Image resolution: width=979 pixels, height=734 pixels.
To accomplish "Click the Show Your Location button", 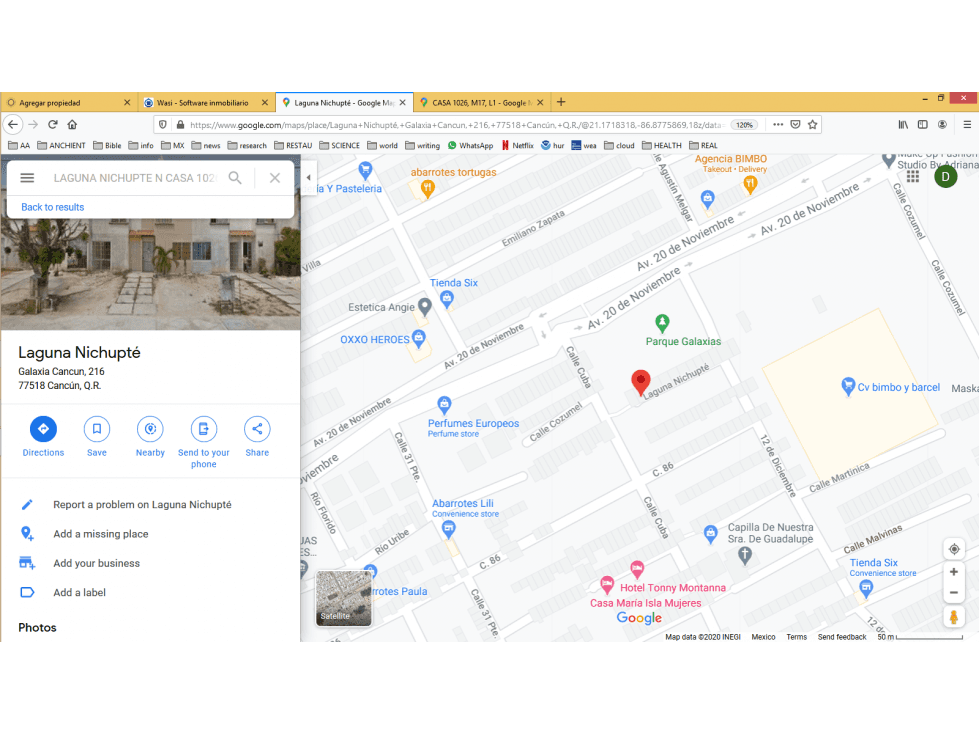I will [954, 549].
